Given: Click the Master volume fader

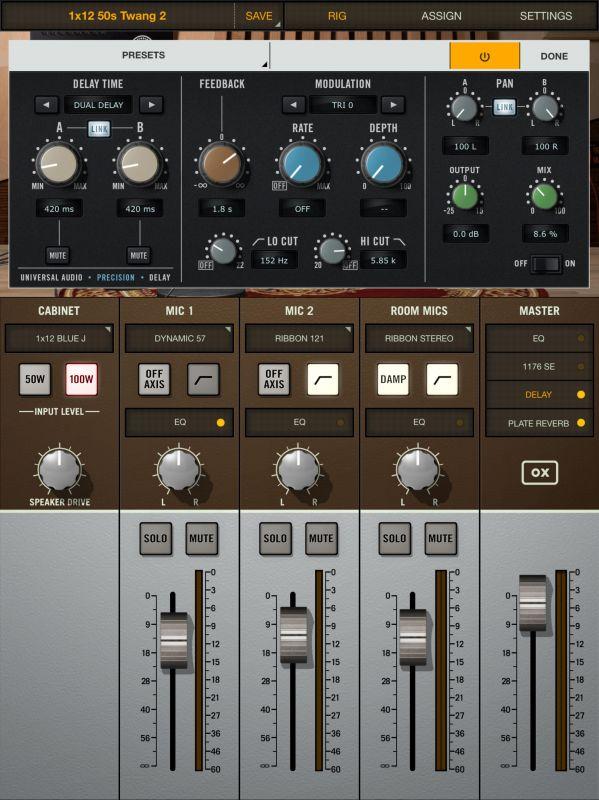Looking at the screenshot, I should click(x=533, y=603).
